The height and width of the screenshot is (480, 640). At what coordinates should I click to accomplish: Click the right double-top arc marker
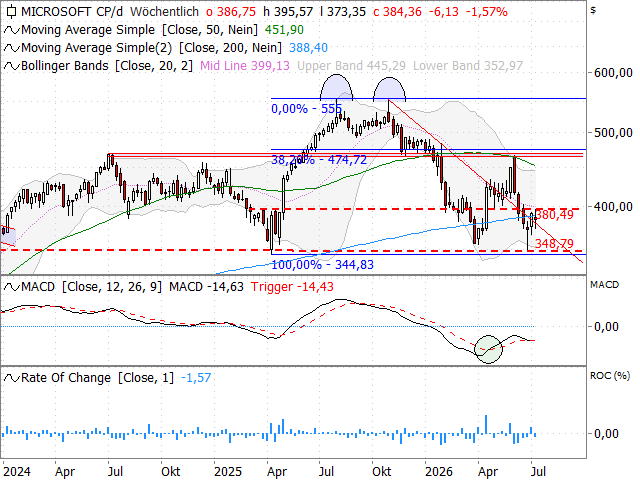[x=389, y=89]
